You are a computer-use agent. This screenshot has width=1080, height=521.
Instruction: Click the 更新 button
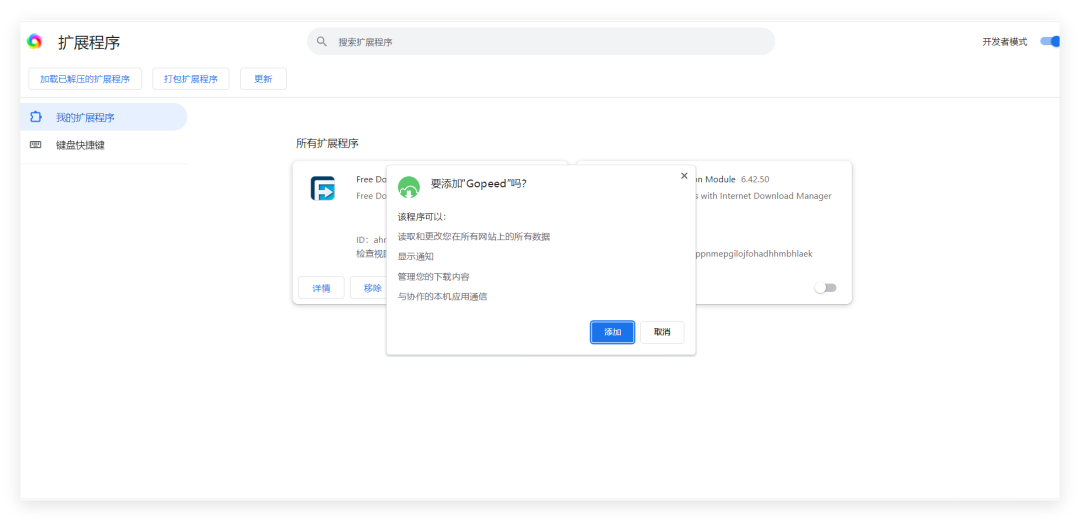[x=263, y=79]
